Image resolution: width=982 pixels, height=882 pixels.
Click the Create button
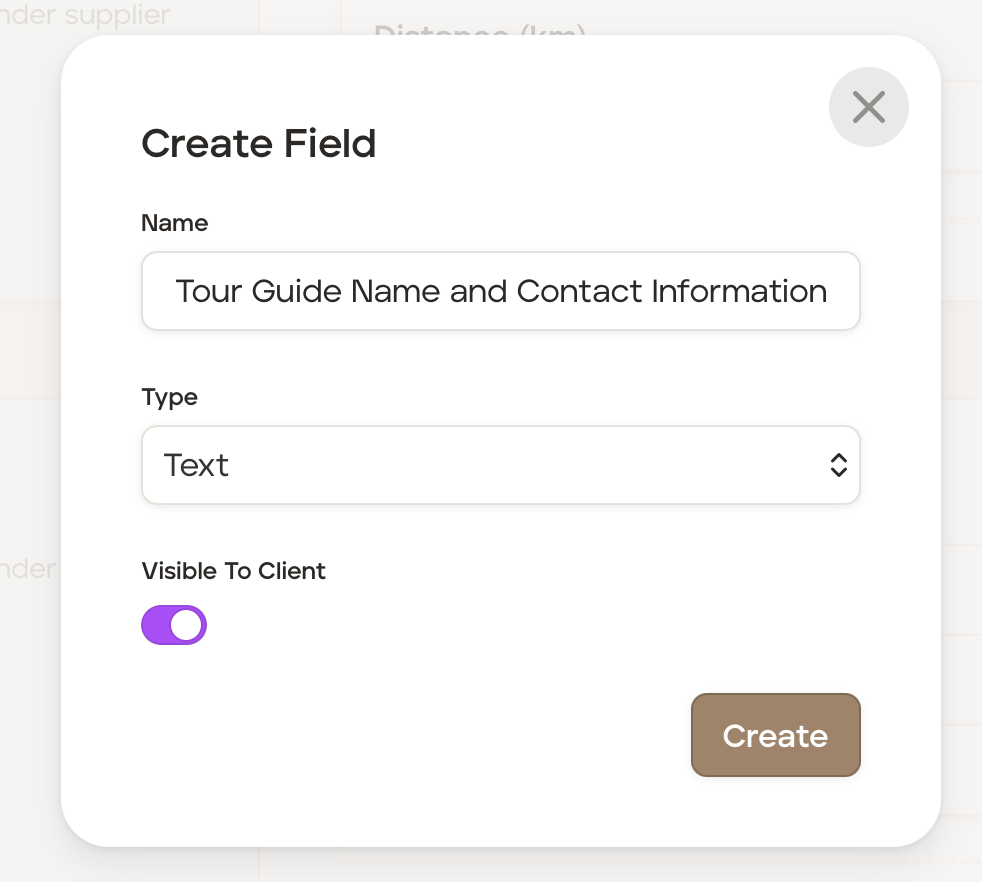(775, 735)
